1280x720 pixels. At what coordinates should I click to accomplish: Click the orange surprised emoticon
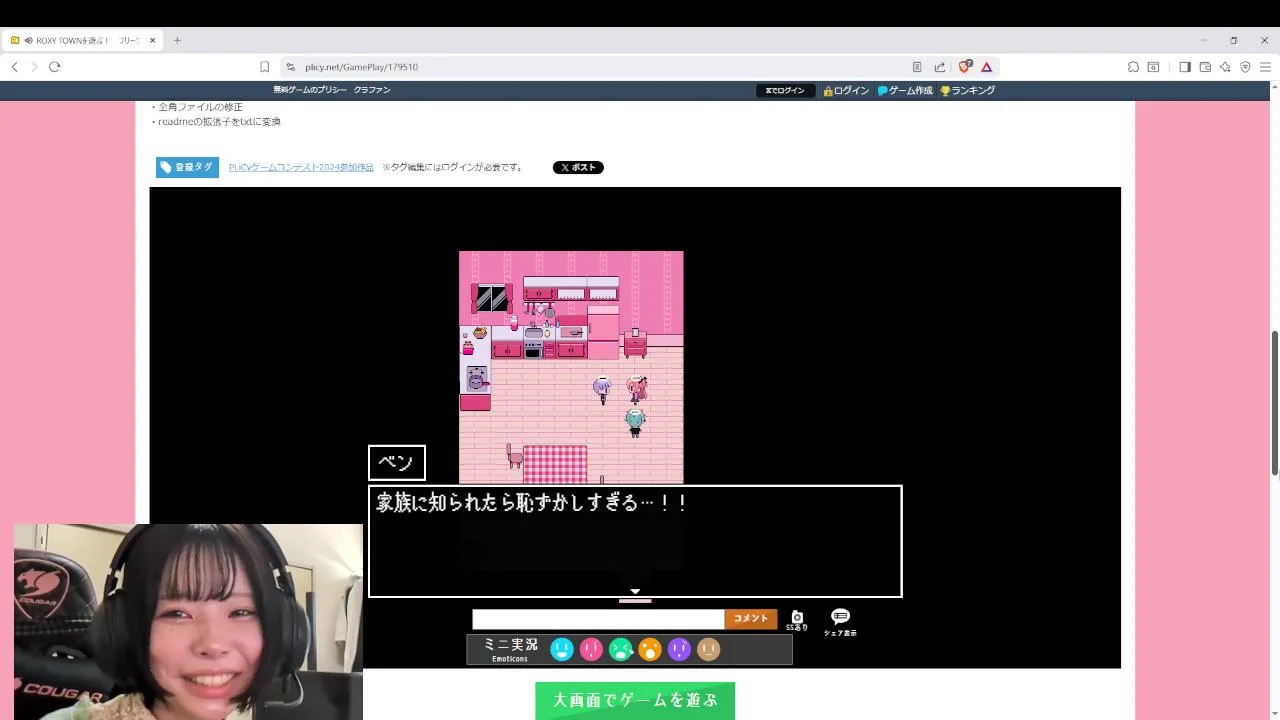pyautogui.click(x=650, y=650)
